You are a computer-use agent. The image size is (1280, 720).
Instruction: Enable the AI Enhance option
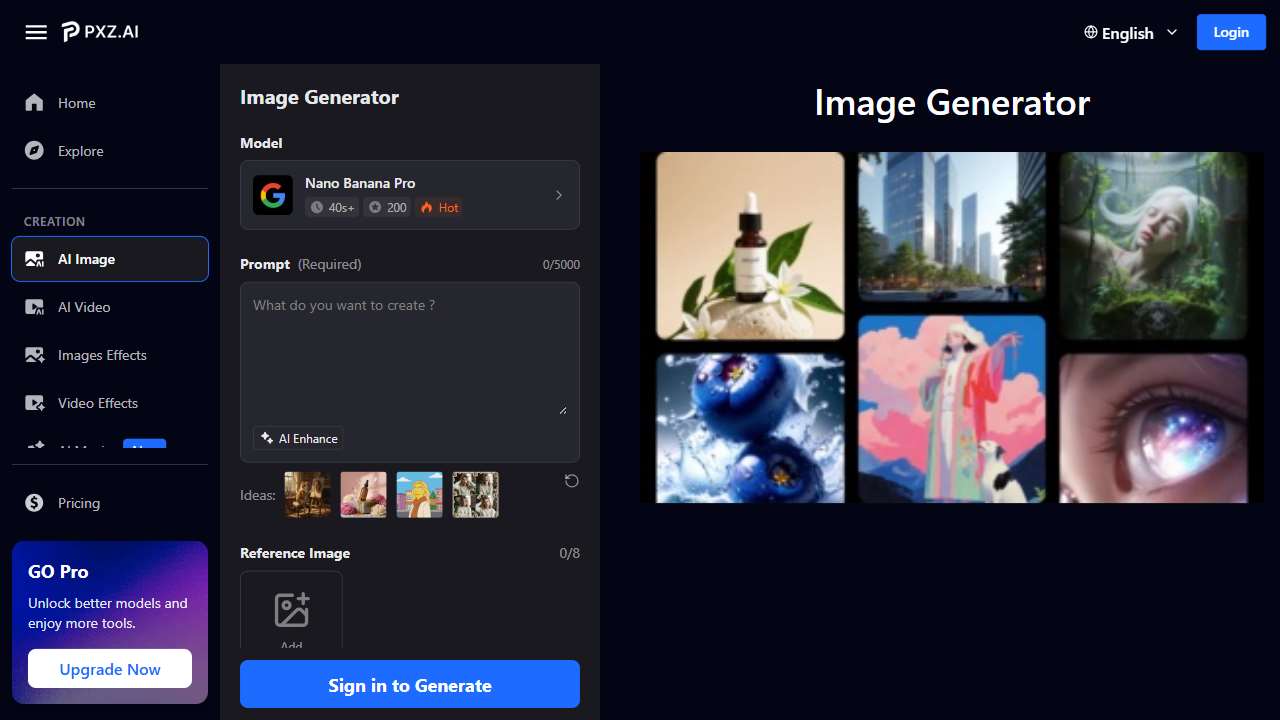tap(297, 438)
